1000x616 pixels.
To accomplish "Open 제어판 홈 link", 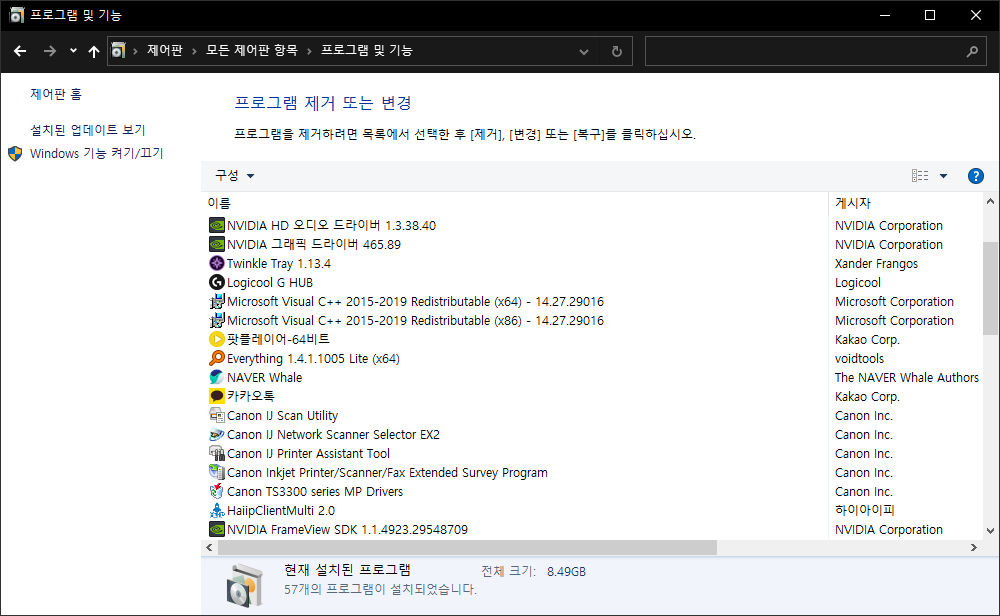I will point(56,94).
